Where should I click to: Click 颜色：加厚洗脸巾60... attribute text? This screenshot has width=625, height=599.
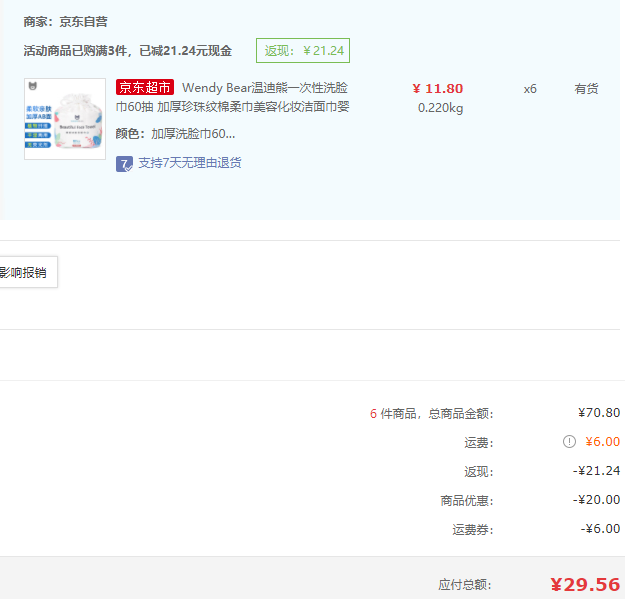[x=175, y=134]
